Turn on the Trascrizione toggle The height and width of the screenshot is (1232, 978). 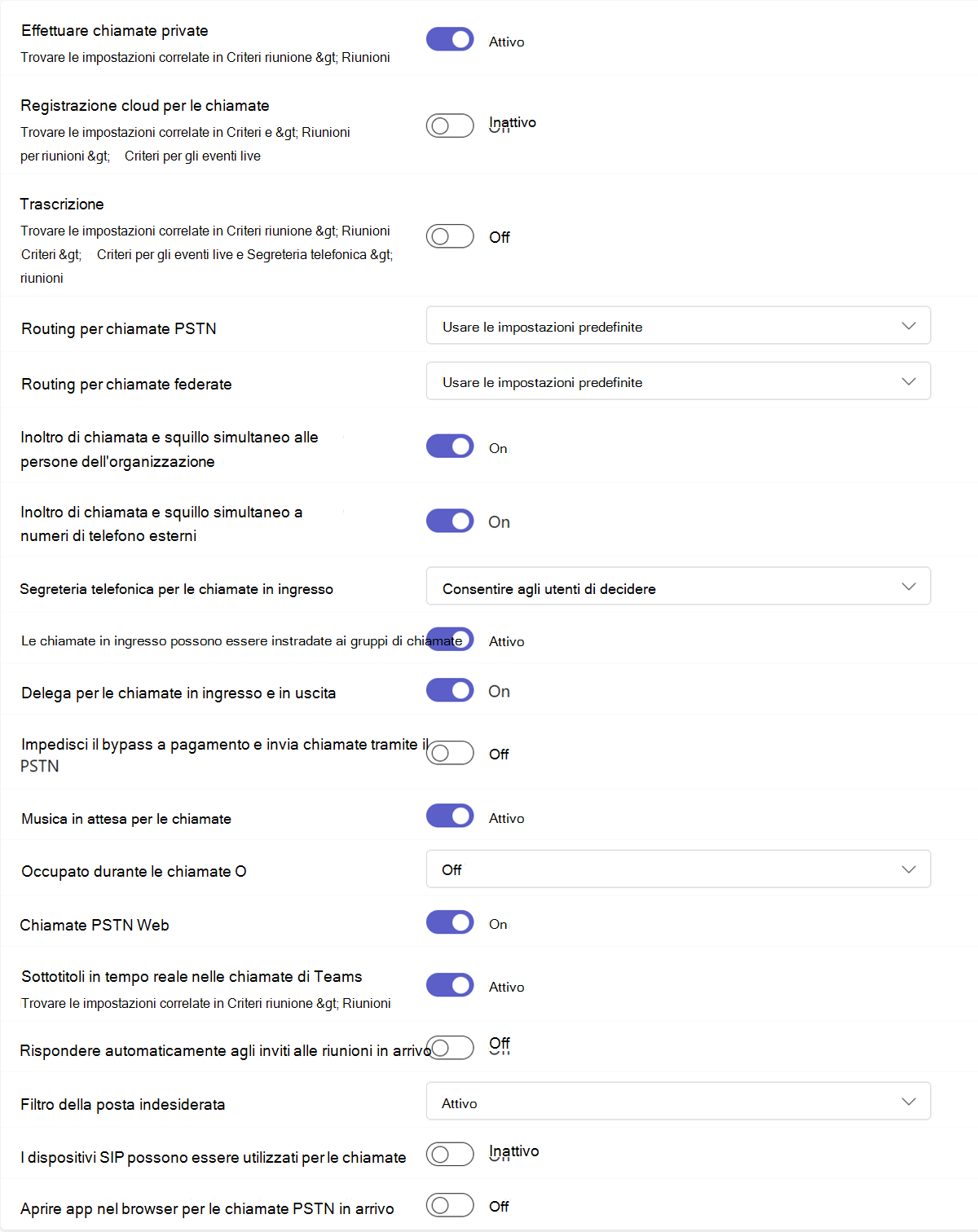(x=450, y=236)
